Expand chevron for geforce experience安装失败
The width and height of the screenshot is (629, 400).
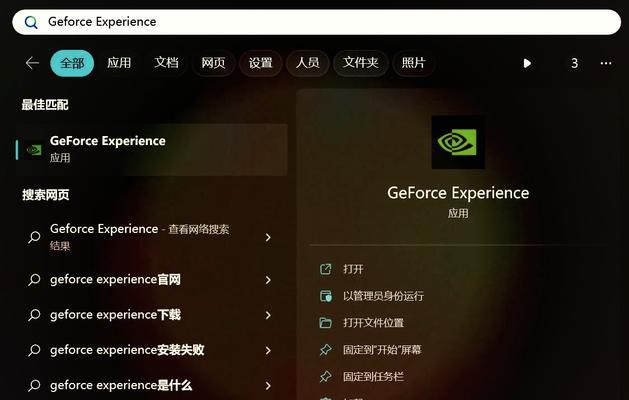pos(268,351)
